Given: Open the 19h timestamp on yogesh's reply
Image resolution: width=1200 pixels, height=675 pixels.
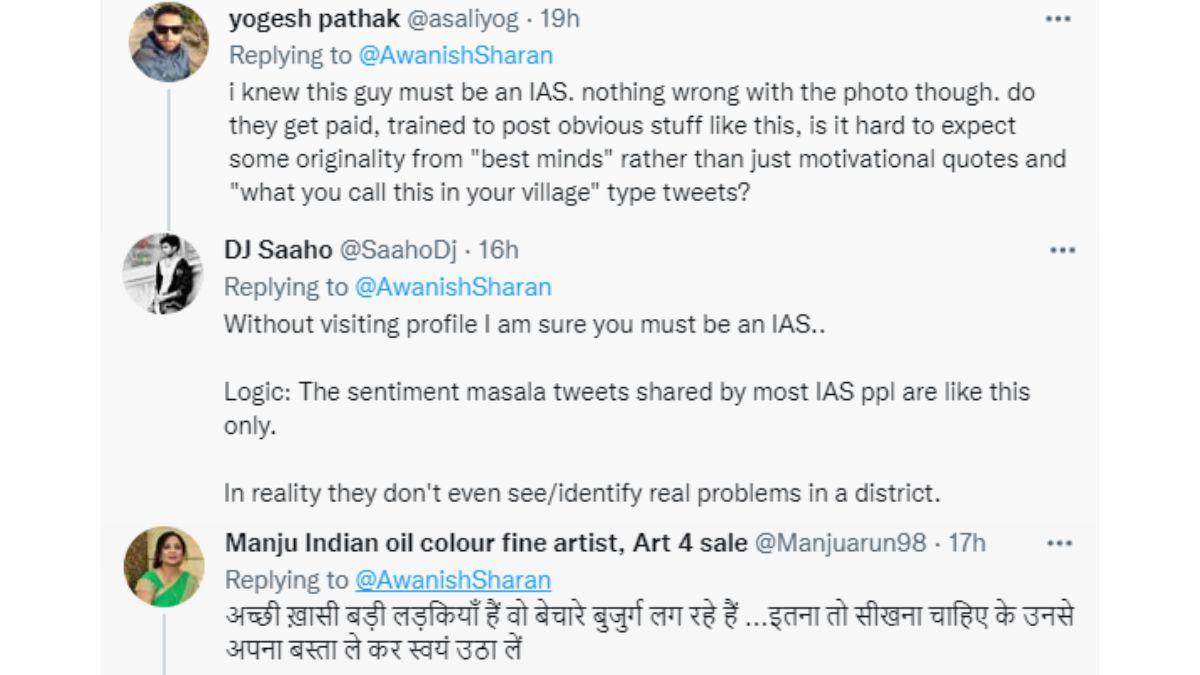Looking at the screenshot, I should (x=559, y=19).
